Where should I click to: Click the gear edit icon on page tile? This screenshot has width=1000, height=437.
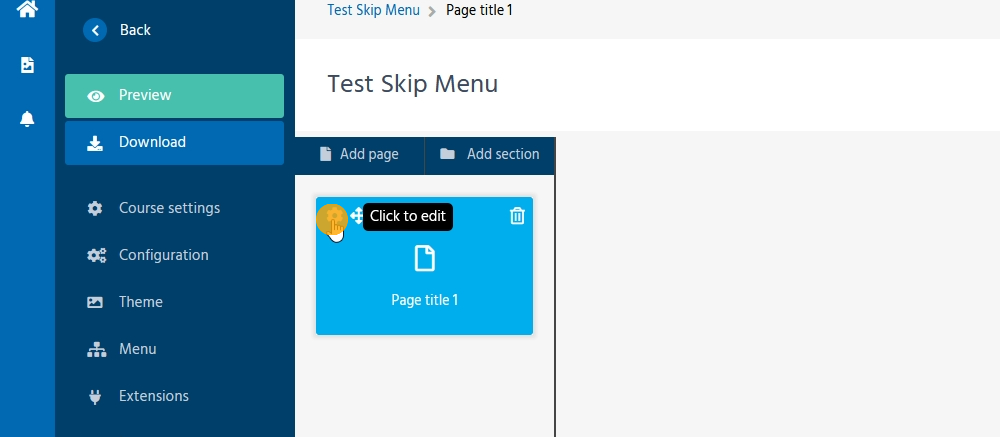tap(332, 217)
